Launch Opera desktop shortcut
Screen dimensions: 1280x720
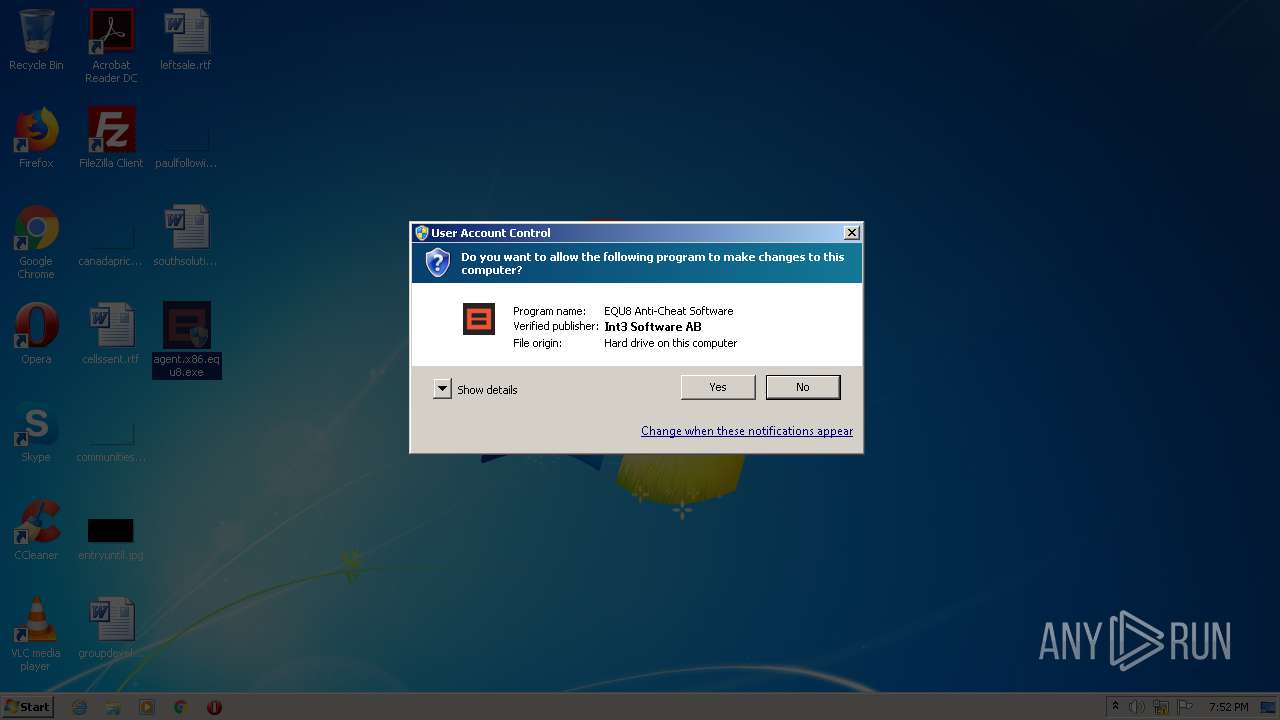[36, 334]
